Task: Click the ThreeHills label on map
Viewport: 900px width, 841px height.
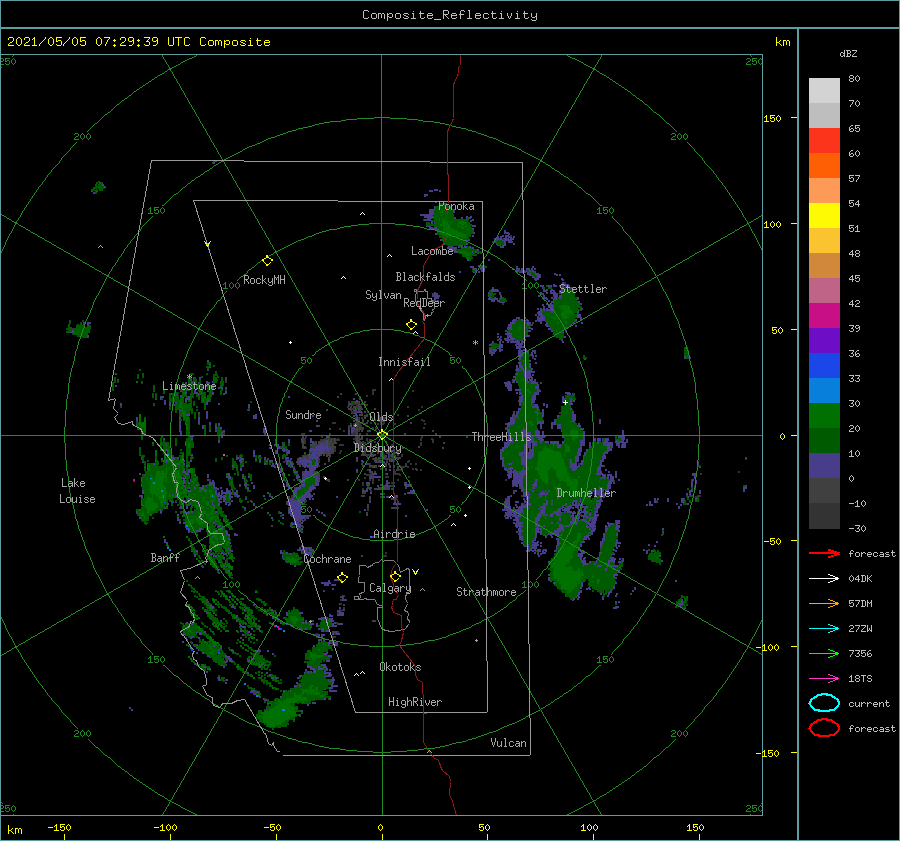Action: coord(502,437)
